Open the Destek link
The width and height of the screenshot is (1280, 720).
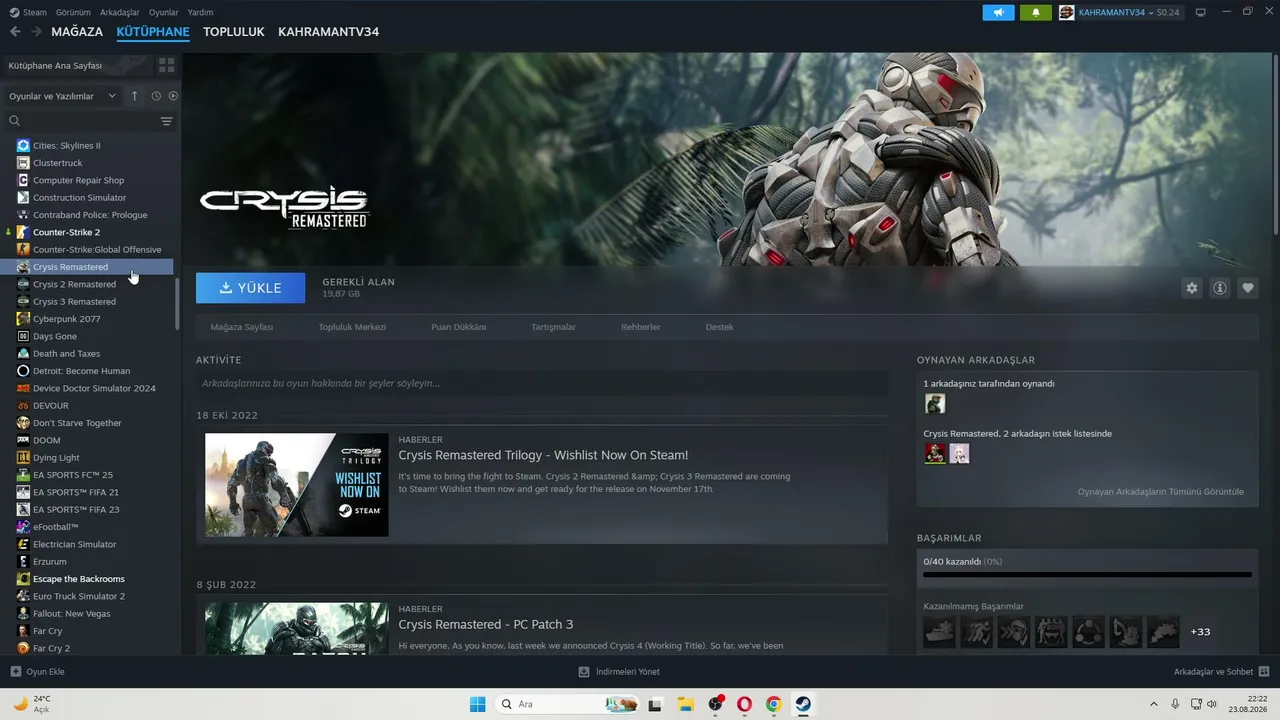click(x=720, y=327)
